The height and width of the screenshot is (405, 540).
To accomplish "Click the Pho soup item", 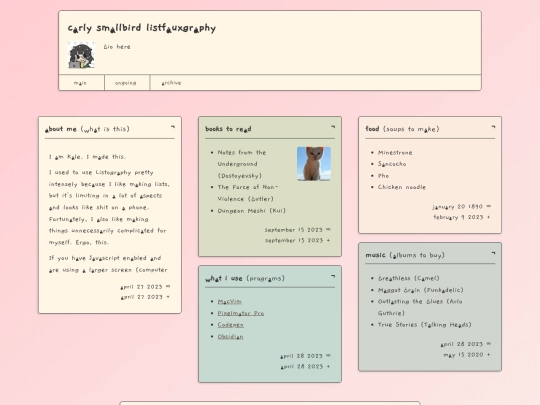I will point(383,176).
